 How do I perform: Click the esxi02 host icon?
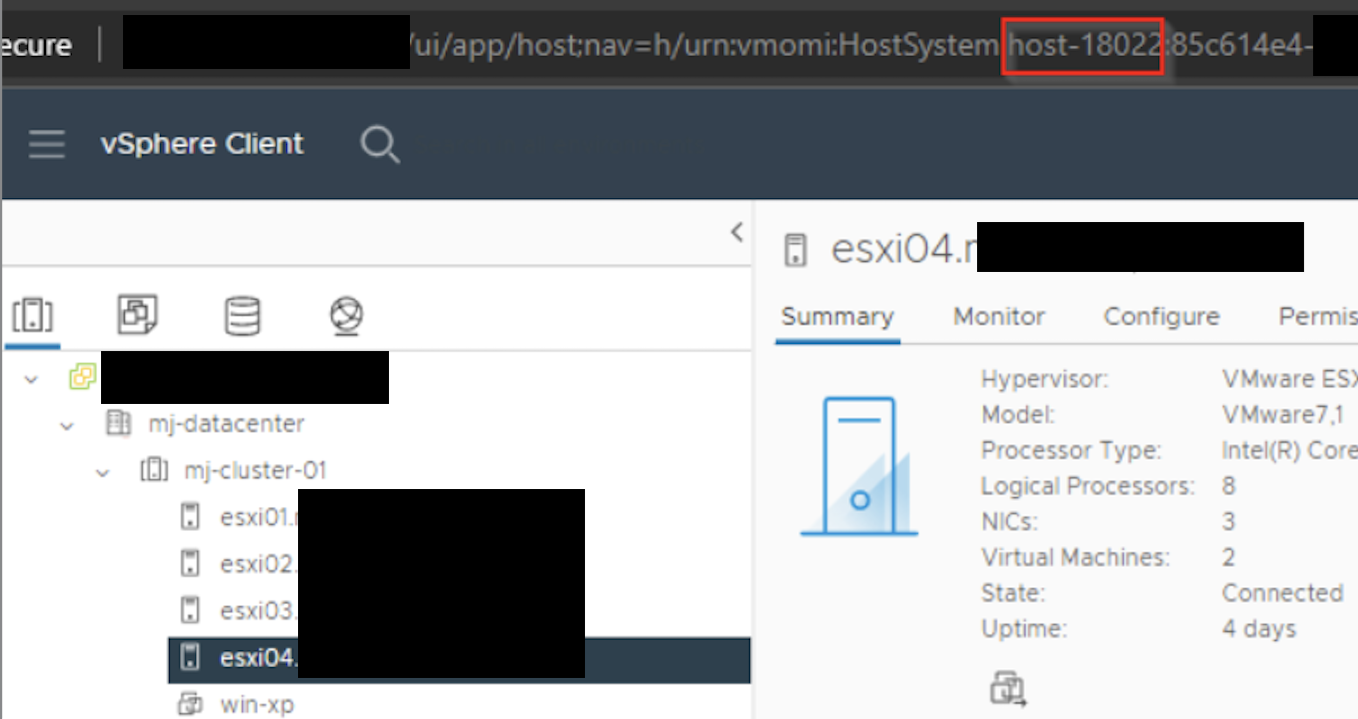pyautogui.click(x=189, y=563)
